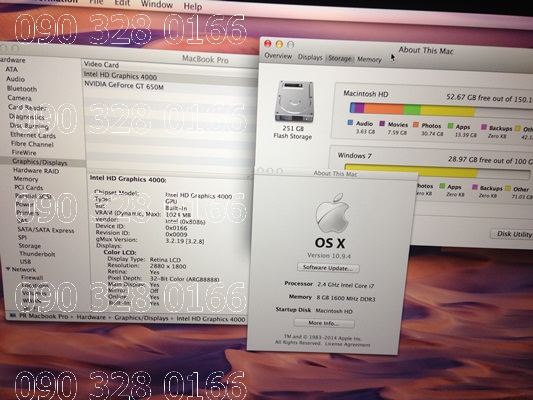
Task: Collapse the Network tree section
Action: click(x=7, y=269)
